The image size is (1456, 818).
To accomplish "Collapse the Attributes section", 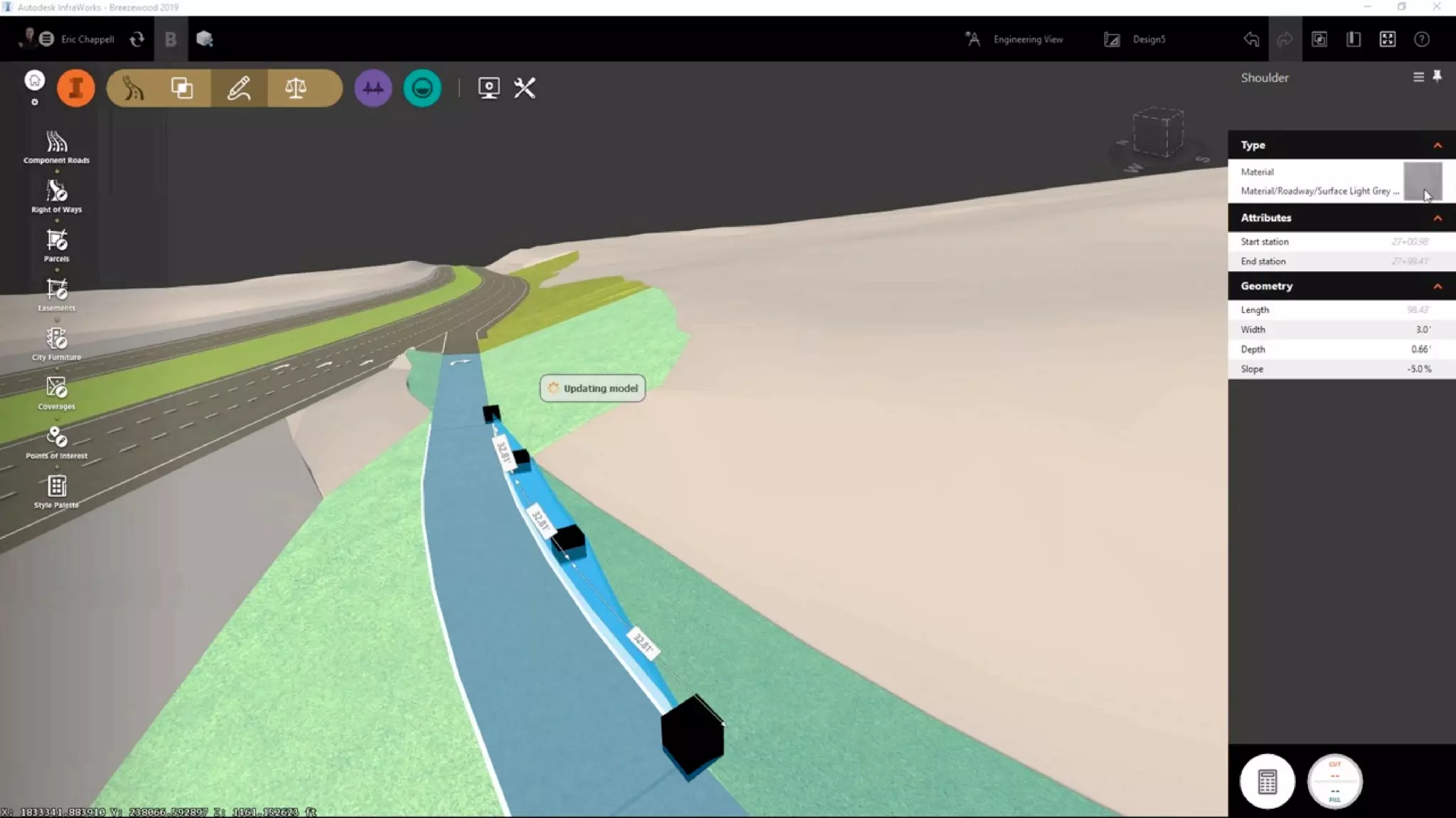I will pos(1437,218).
